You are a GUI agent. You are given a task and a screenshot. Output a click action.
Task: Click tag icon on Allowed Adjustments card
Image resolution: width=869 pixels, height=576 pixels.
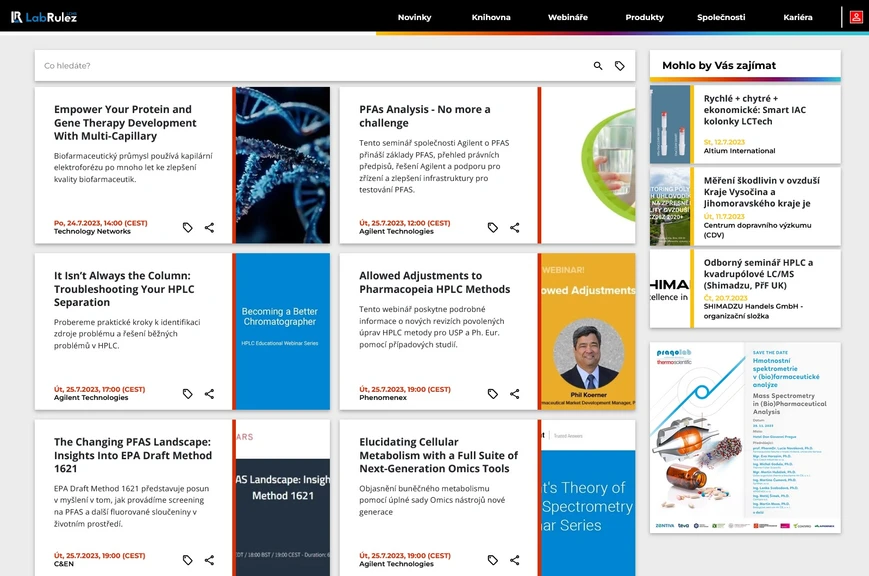(493, 394)
